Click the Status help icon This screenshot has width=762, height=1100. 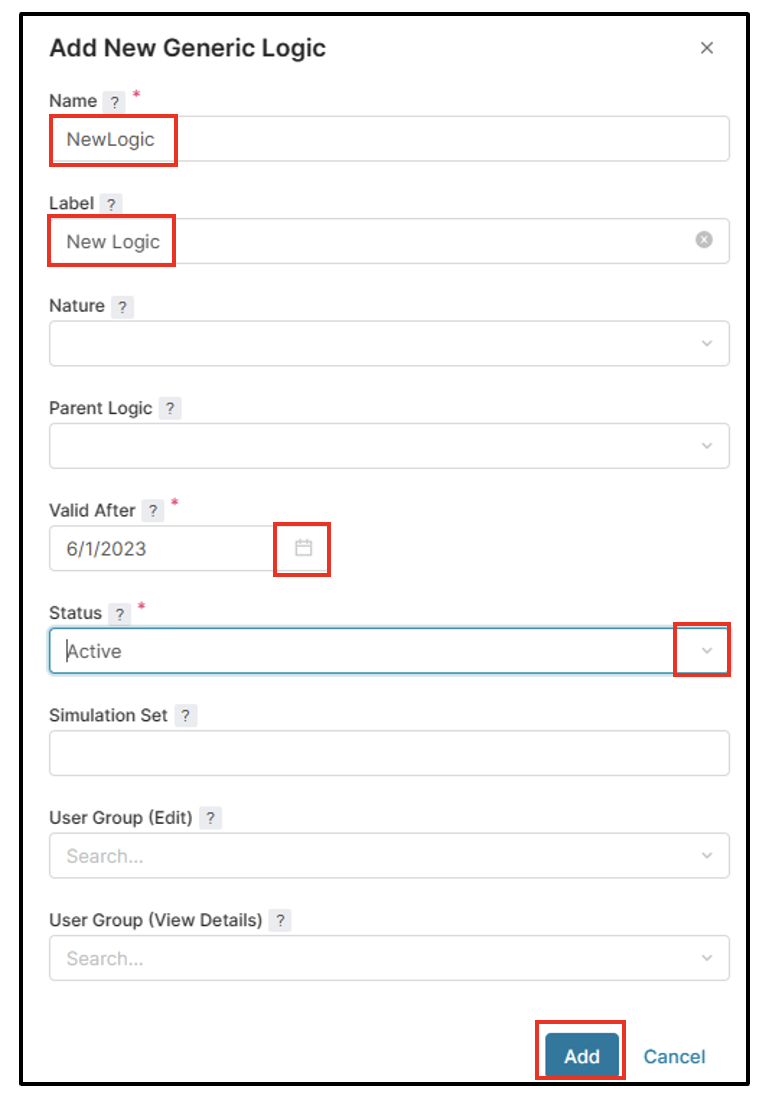[x=120, y=614]
